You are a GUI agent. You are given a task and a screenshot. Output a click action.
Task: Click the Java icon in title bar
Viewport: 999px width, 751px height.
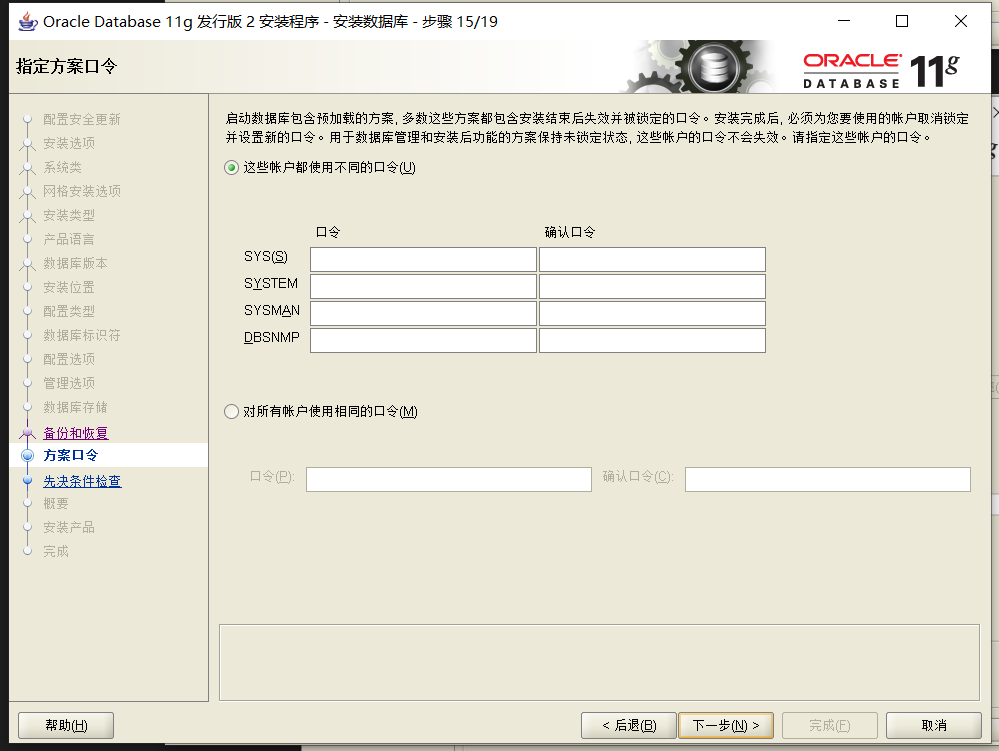tap(27, 22)
